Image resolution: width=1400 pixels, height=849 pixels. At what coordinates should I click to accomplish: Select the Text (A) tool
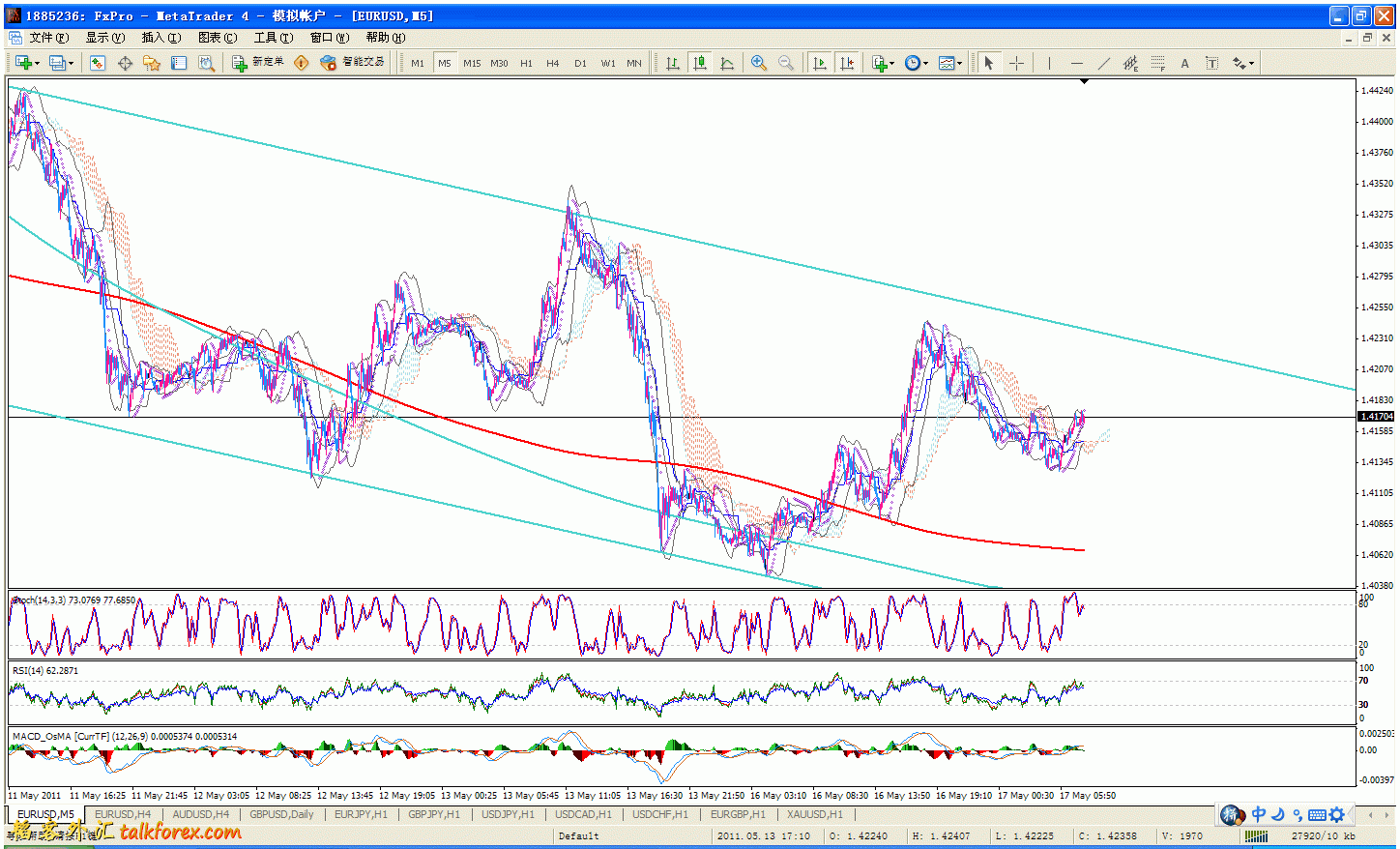coord(1184,63)
